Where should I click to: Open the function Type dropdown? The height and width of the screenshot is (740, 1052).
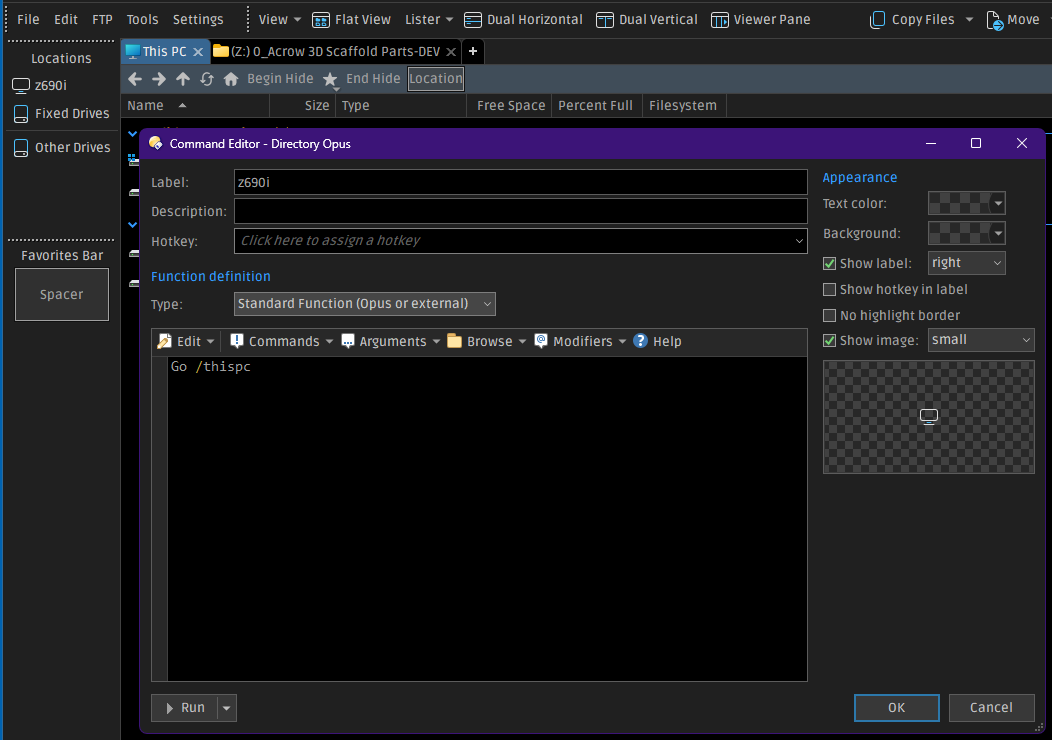[x=364, y=304]
